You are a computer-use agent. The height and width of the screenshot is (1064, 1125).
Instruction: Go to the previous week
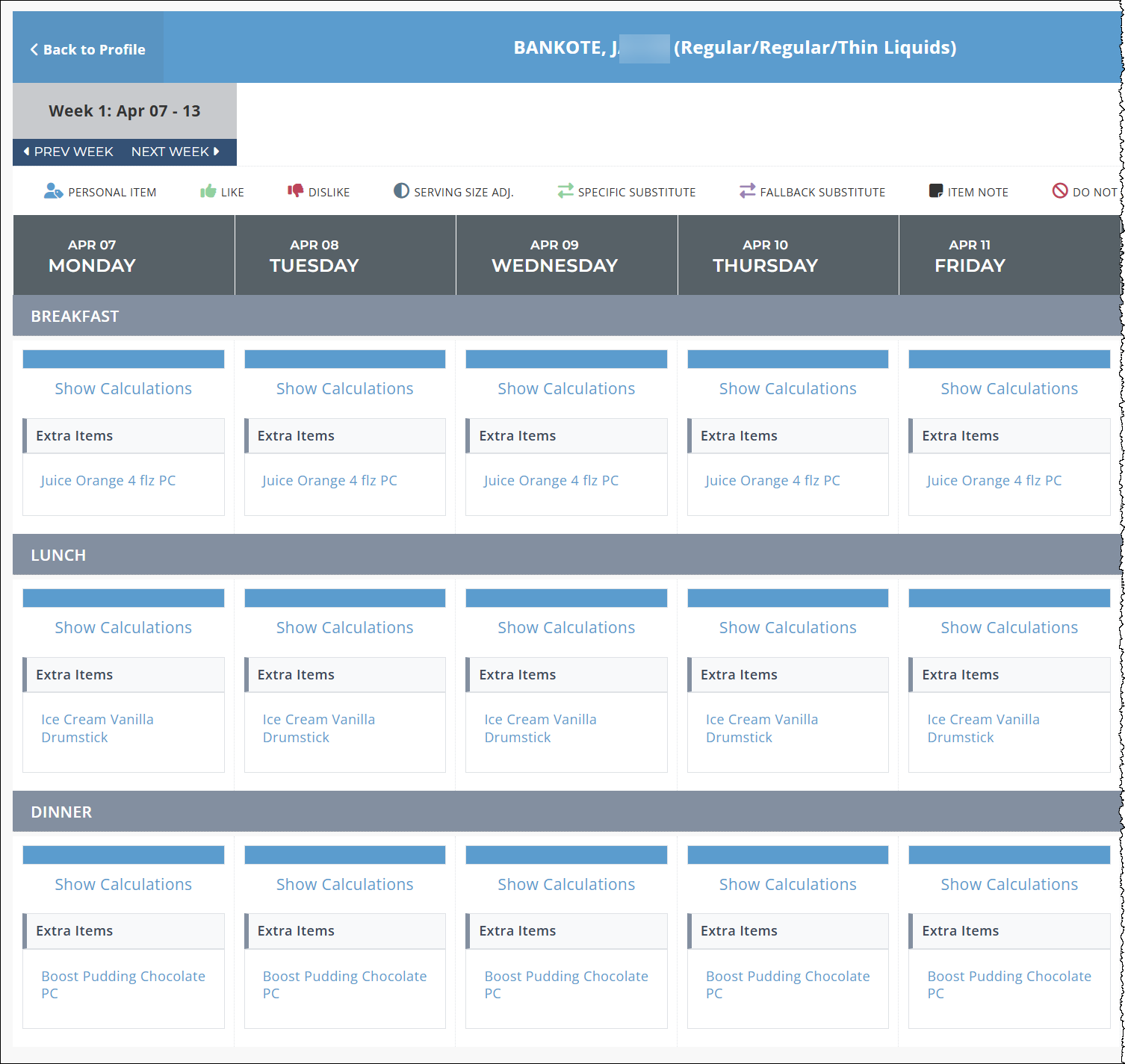pos(68,152)
